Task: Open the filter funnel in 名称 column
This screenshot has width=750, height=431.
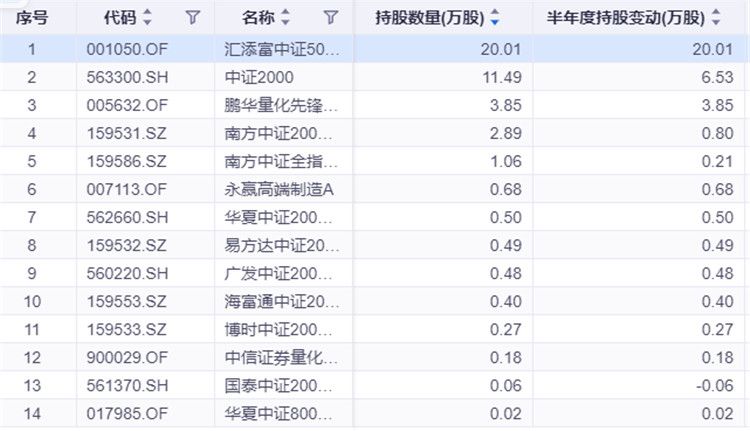Action: click(331, 18)
